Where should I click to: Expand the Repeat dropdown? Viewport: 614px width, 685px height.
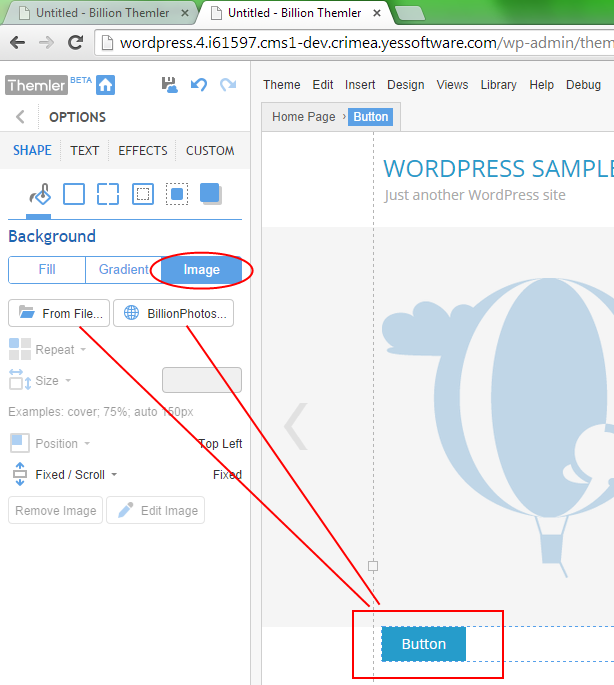59,350
